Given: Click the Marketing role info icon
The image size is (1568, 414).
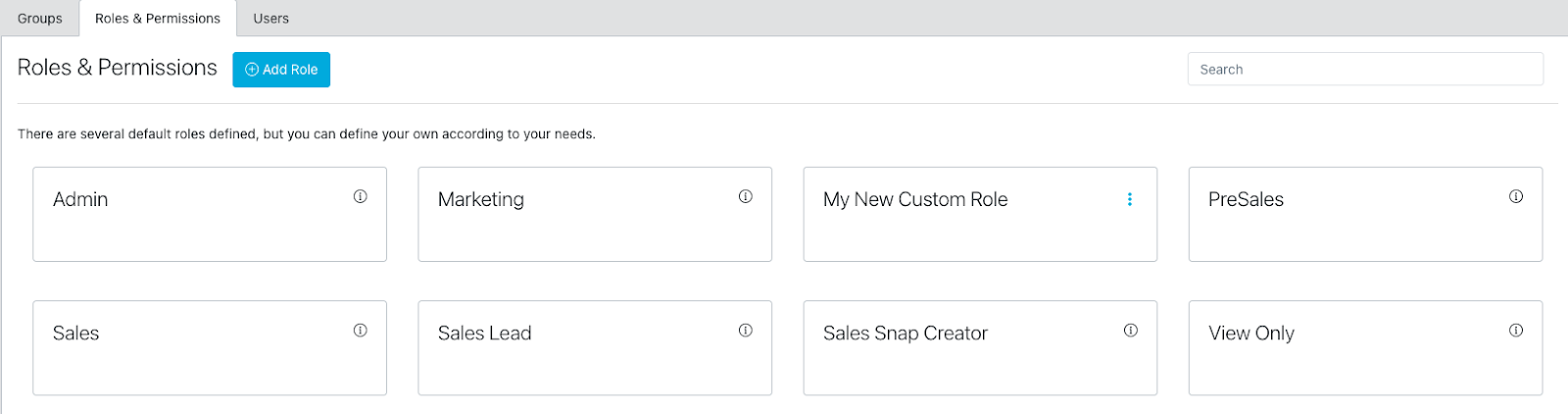Looking at the screenshot, I should (x=746, y=196).
